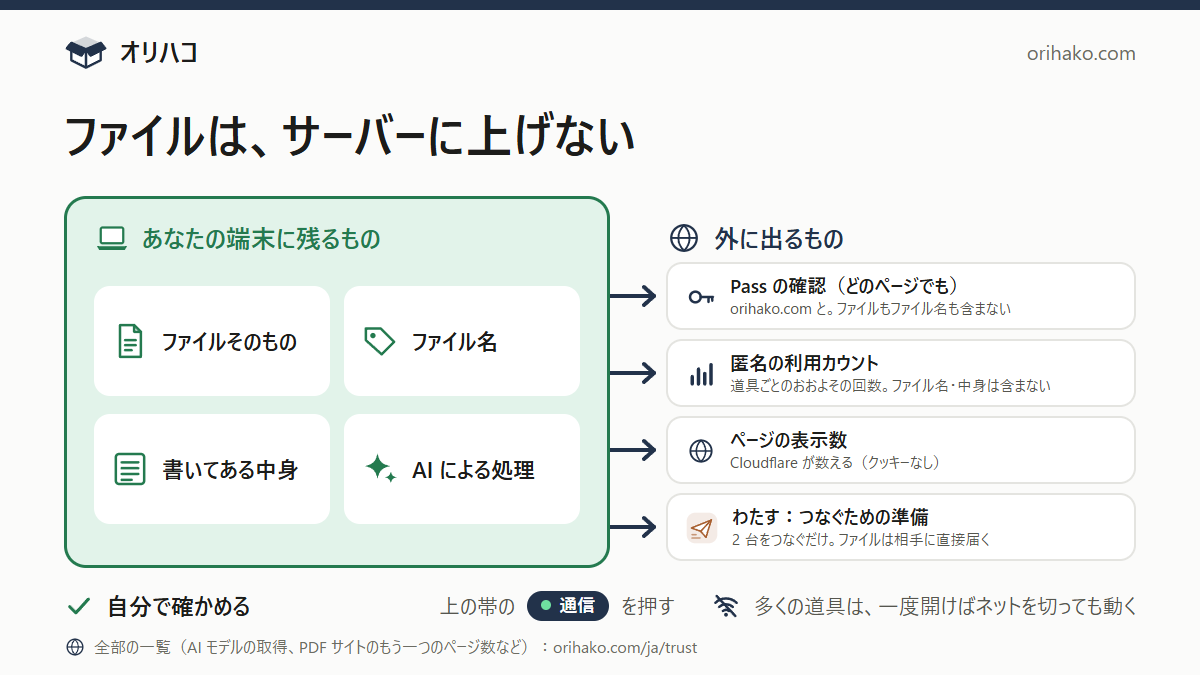Click the 匿名の利用カウント title
Image resolution: width=1200 pixels, height=675 pixels.
click(805, 363)
